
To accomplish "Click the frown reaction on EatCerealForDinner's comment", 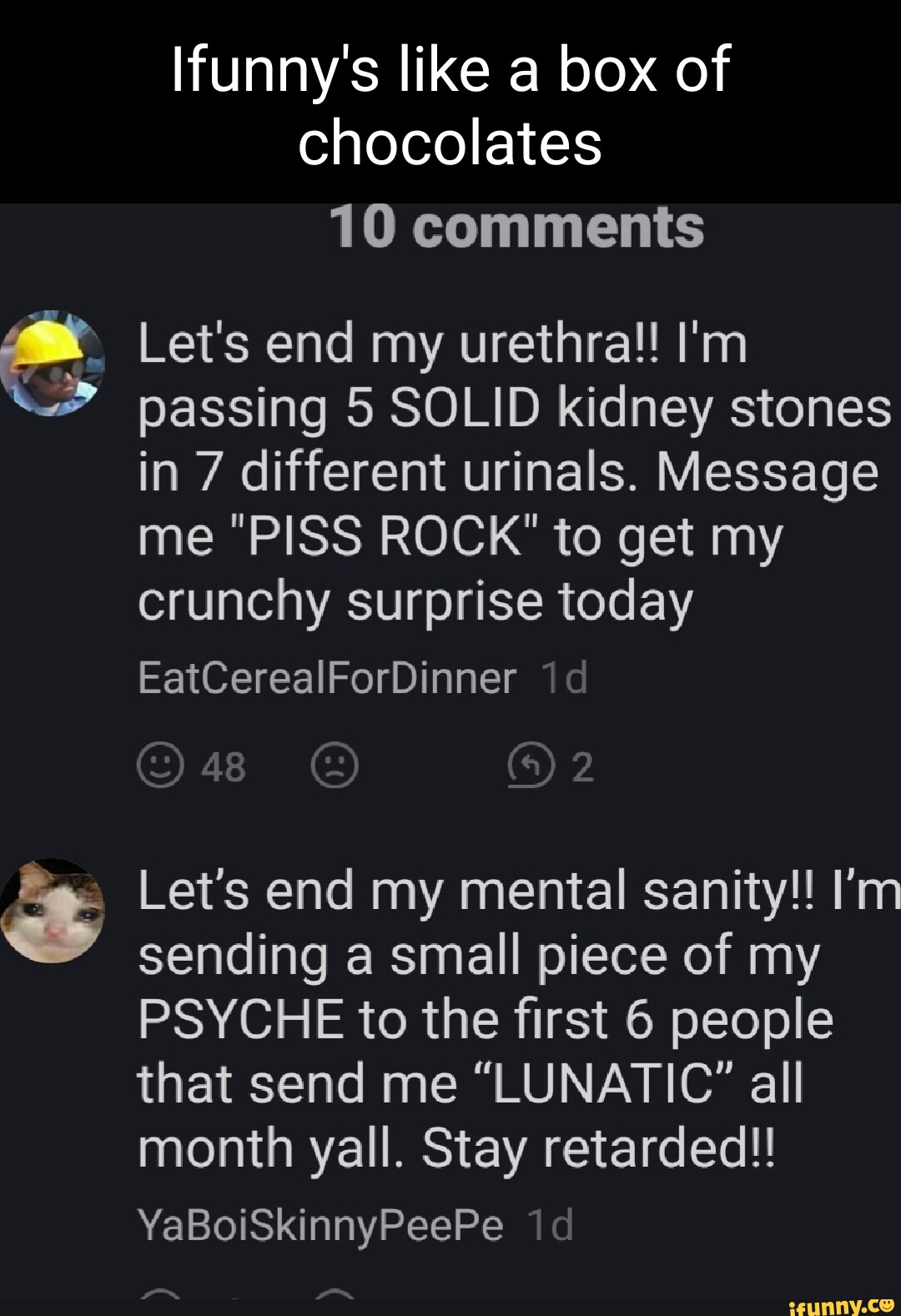I will [335, 766].
